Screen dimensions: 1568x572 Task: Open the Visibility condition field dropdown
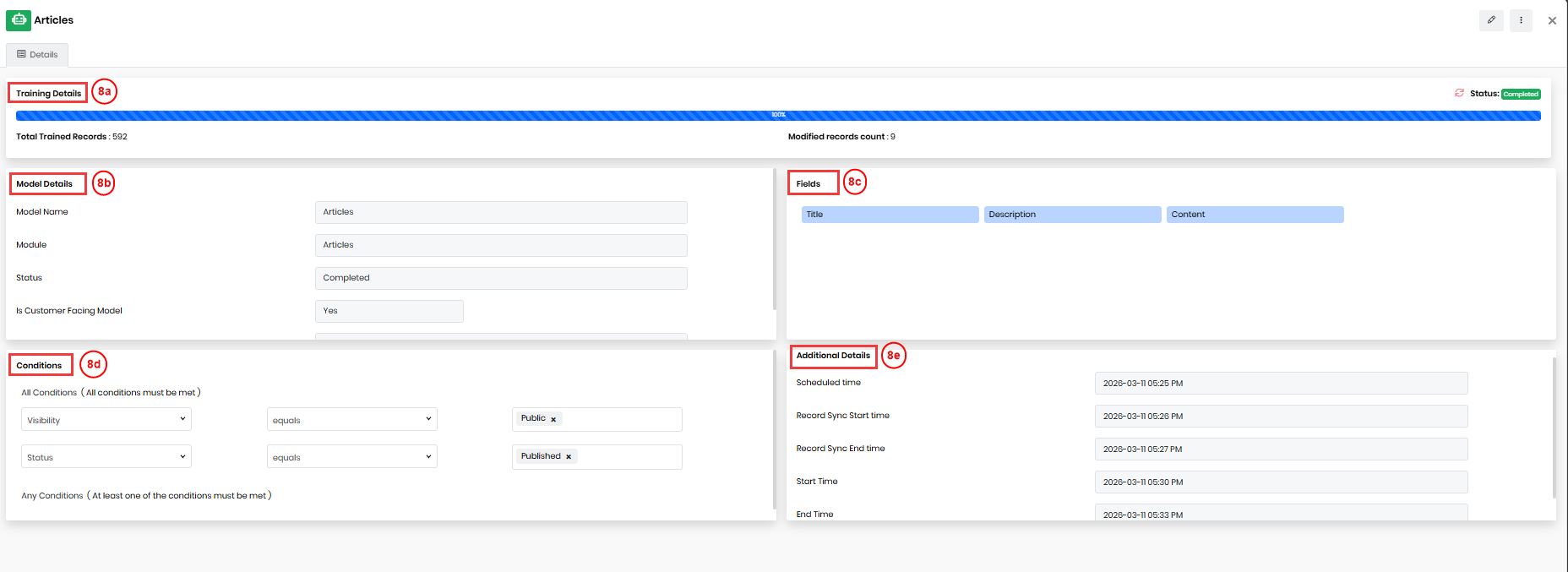click(x=106, y=420)
